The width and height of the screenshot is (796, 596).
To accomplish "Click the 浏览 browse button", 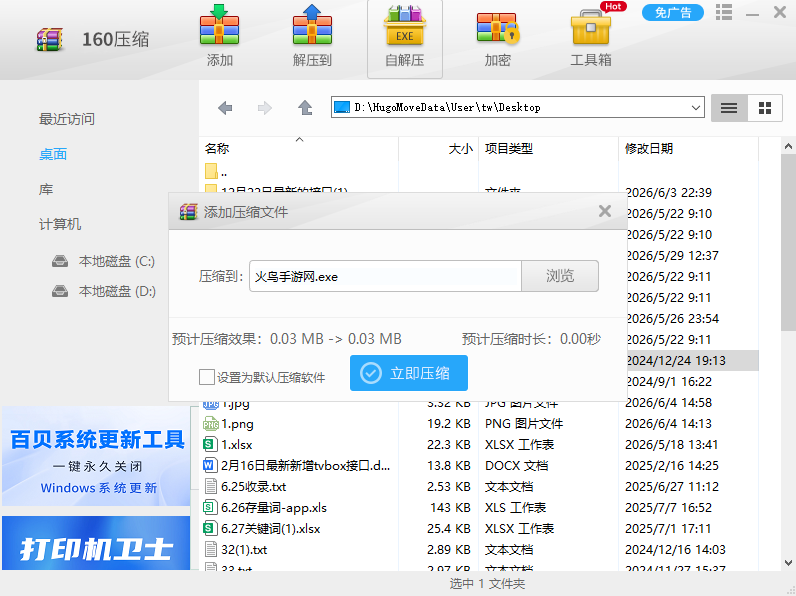I will coord(560,276).
